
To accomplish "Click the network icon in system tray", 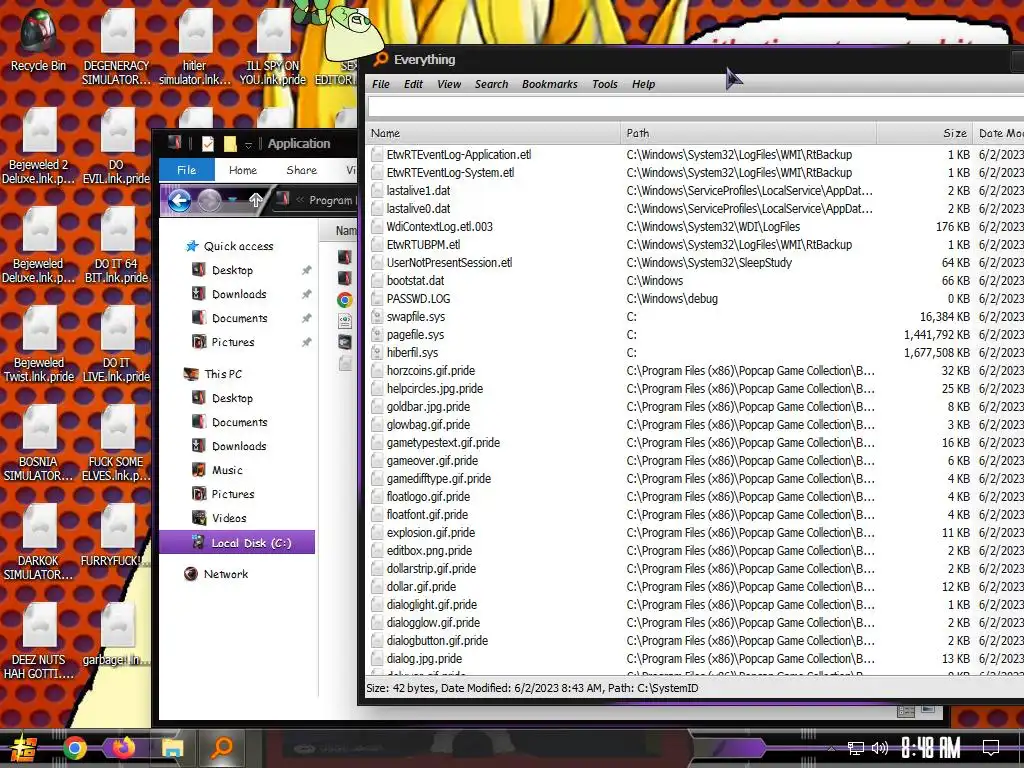I will 855,748.
